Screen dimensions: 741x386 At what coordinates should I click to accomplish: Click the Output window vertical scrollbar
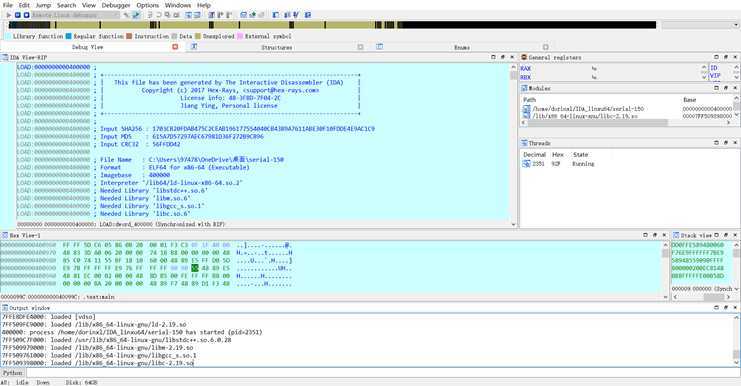pyautogui.click(x=736, y=340)
